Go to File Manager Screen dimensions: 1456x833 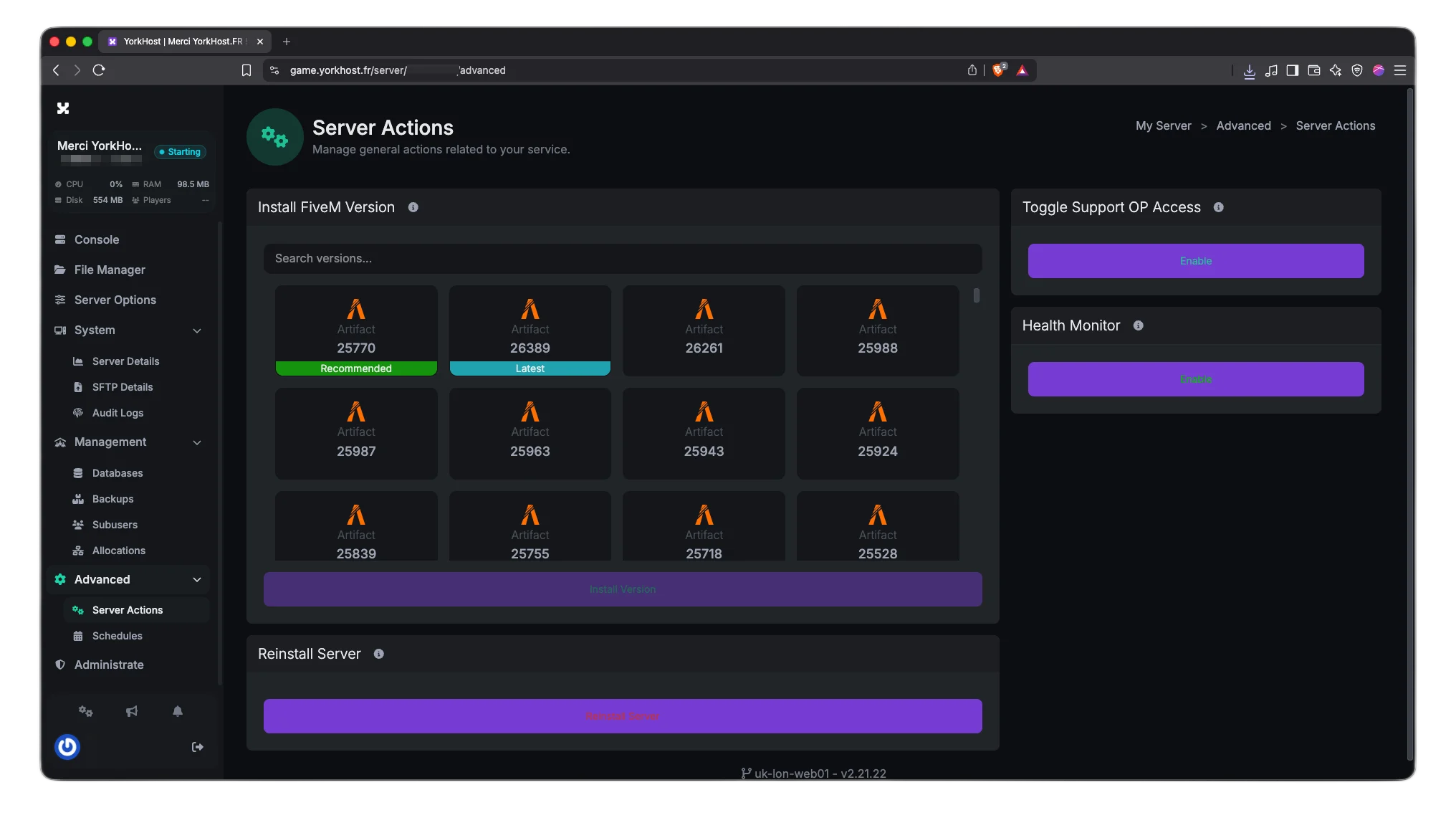pos(110,270)
